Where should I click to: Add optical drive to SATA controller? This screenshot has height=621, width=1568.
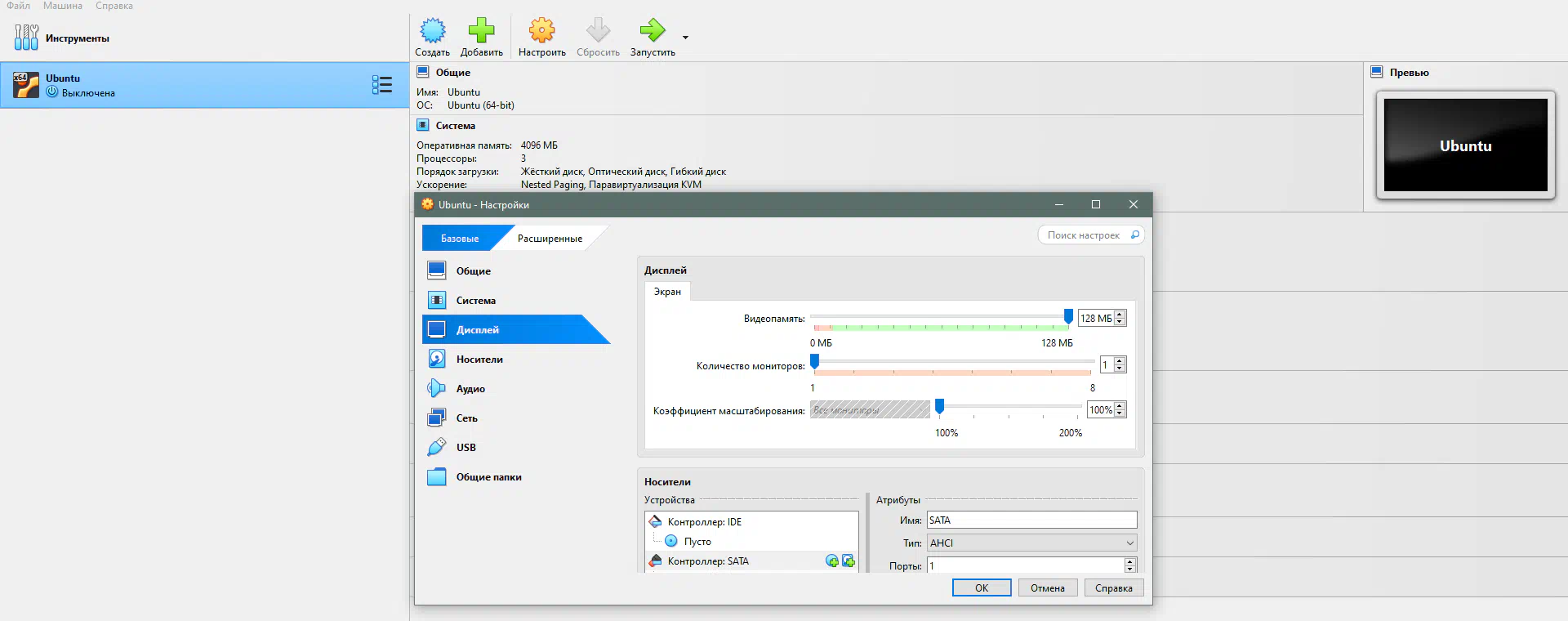832,561
